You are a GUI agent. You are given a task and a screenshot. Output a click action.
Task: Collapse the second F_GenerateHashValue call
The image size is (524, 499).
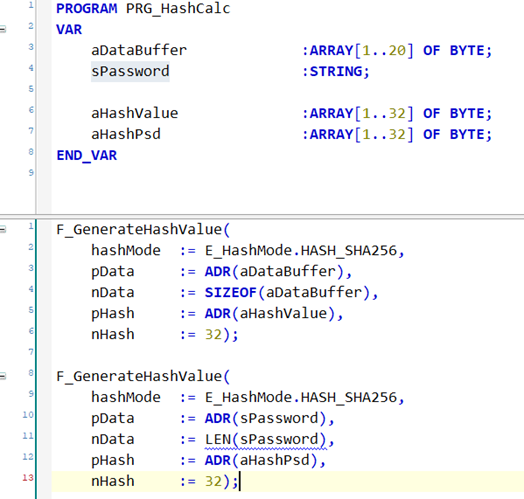pyautogui.click(x=3, y=376)
